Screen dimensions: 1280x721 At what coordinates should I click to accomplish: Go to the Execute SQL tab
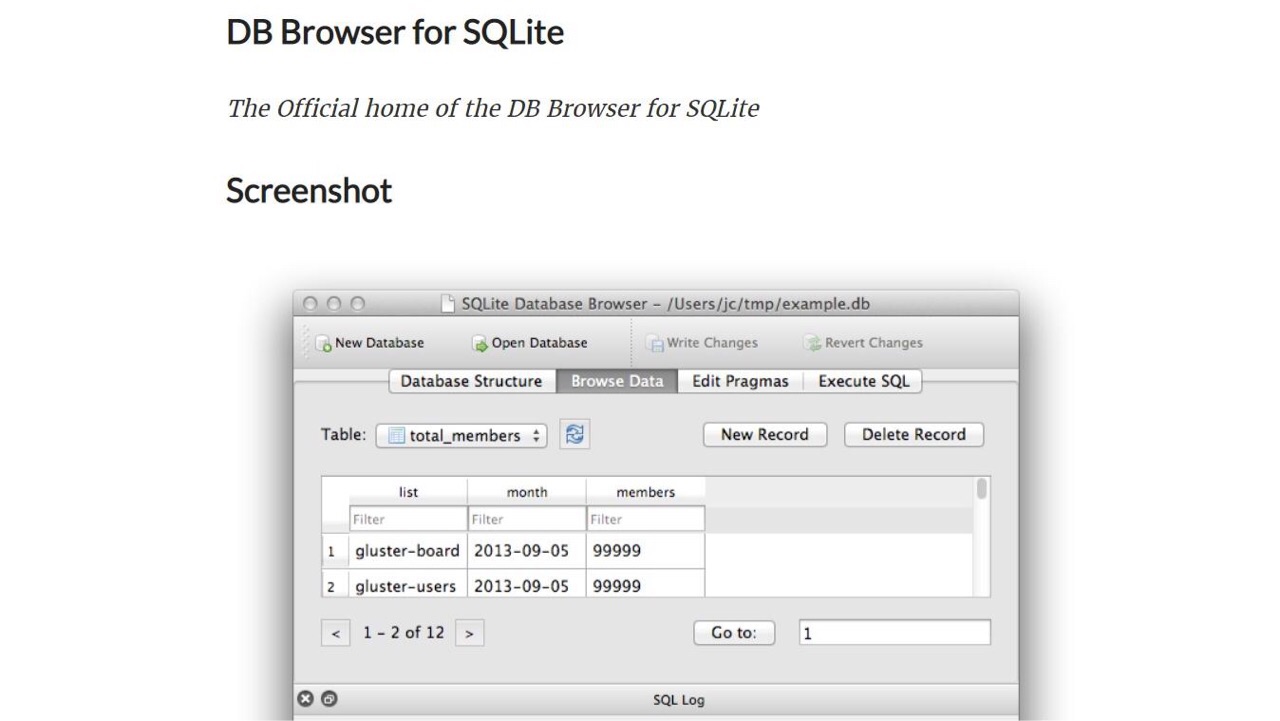864,381
